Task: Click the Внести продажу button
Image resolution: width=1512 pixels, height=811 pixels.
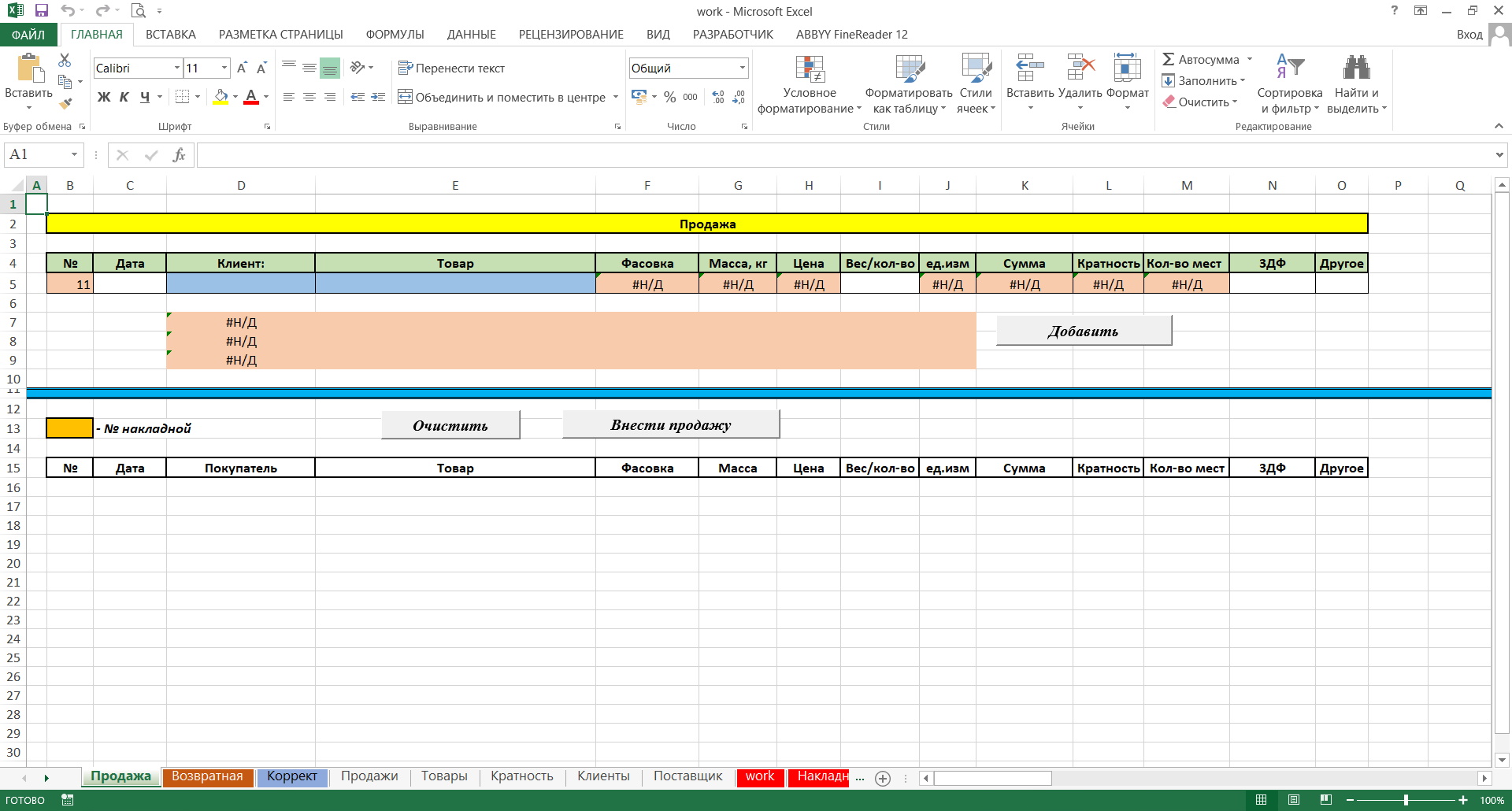Action: pyautogui.click(x=671, y=424)
